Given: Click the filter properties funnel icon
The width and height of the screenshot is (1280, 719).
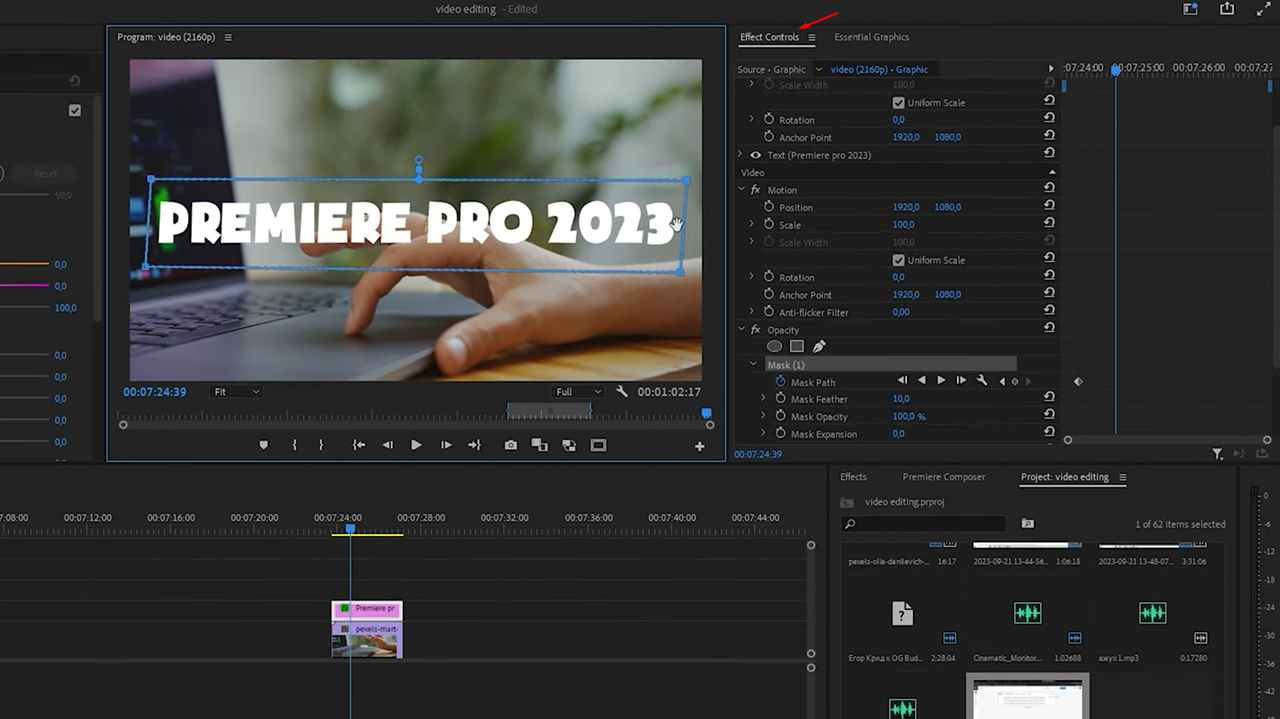Looking at the screenshot, I should (x=1217, y=454).
